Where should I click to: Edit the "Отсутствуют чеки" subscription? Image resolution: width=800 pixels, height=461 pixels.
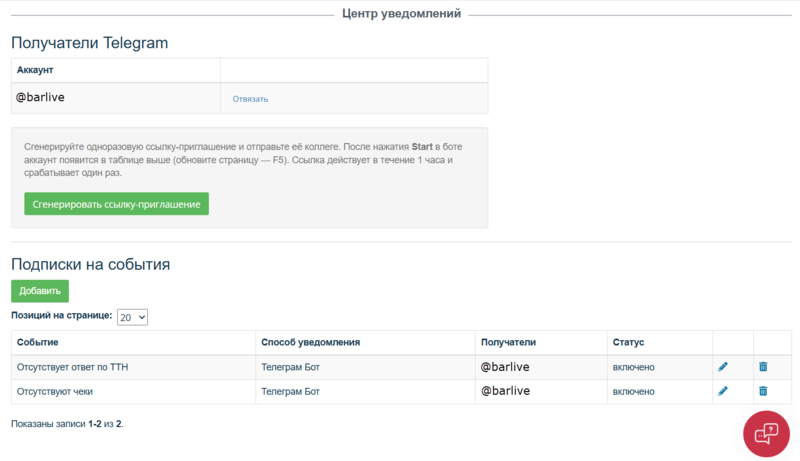[722, 391]
